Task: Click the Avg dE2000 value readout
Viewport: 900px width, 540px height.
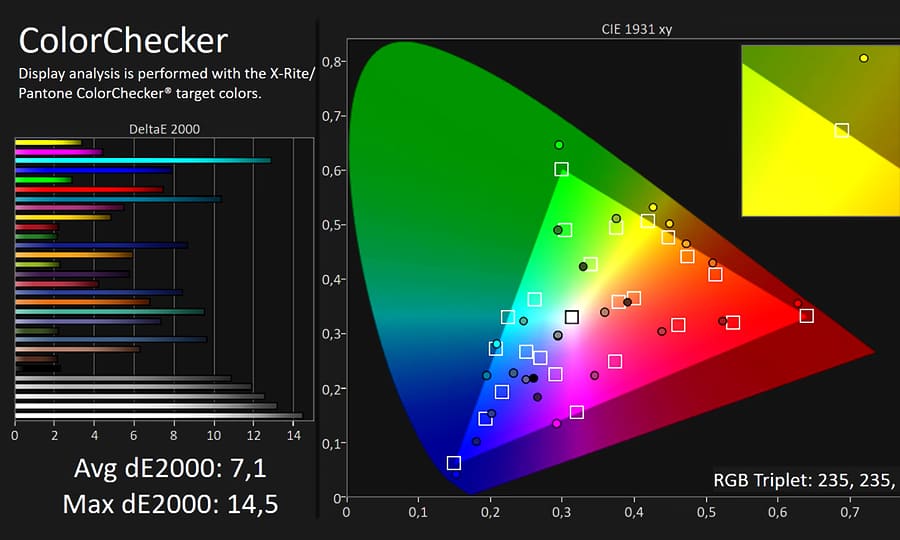Action: [170, 469]
